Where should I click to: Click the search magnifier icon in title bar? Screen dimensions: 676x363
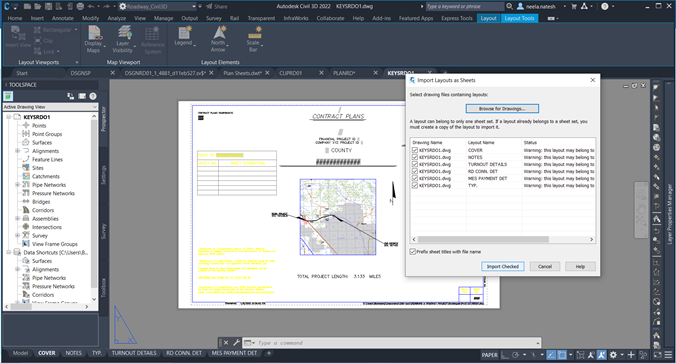click(509, 6)
